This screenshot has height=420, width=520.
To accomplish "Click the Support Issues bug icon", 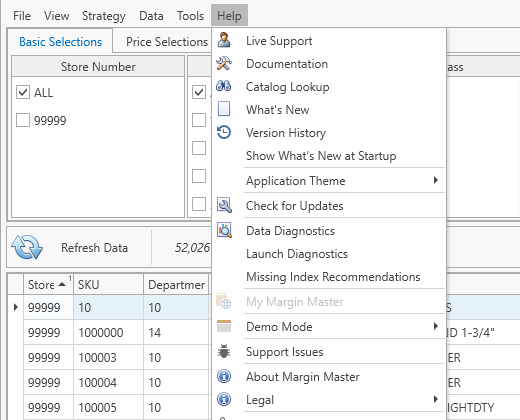I will [x=224, y=352].
